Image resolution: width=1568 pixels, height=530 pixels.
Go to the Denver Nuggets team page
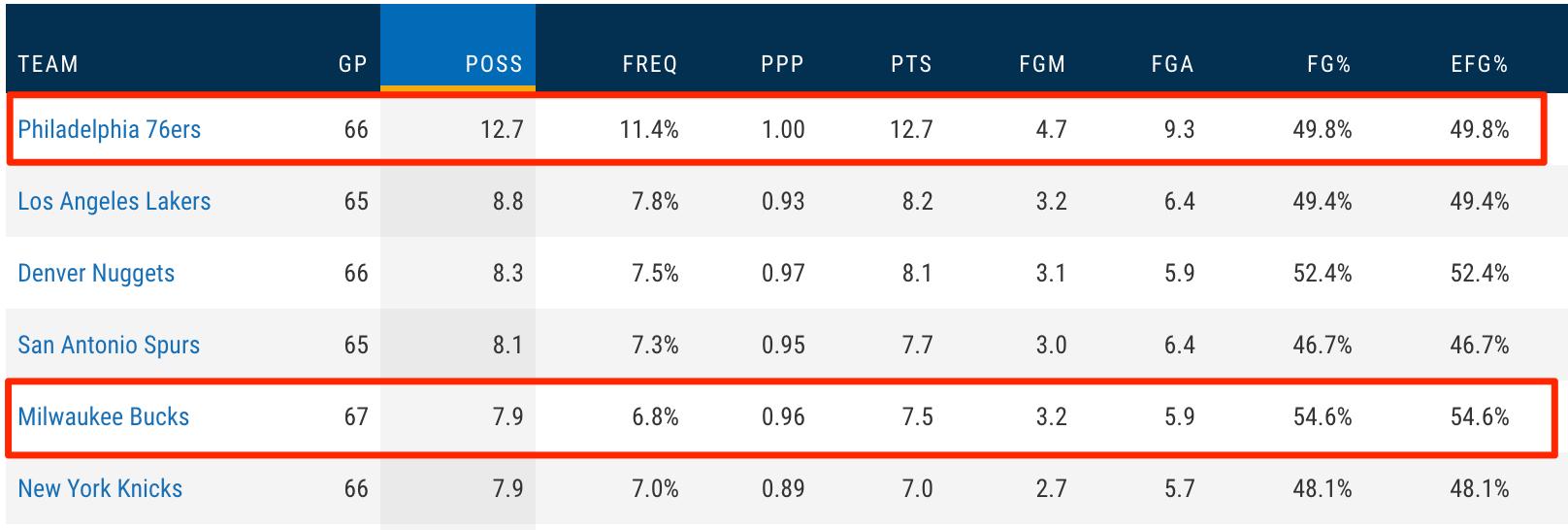[96, 273]
